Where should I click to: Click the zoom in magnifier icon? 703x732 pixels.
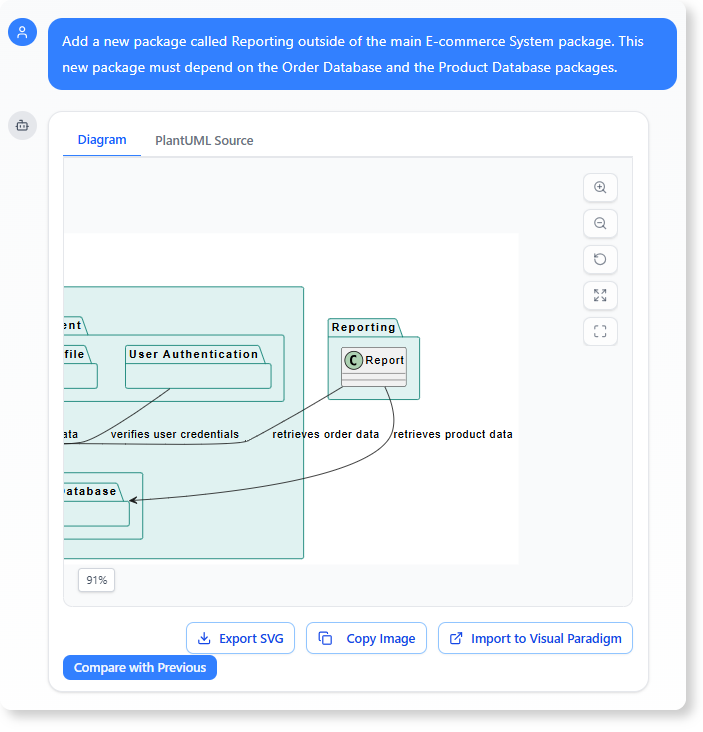600,188
